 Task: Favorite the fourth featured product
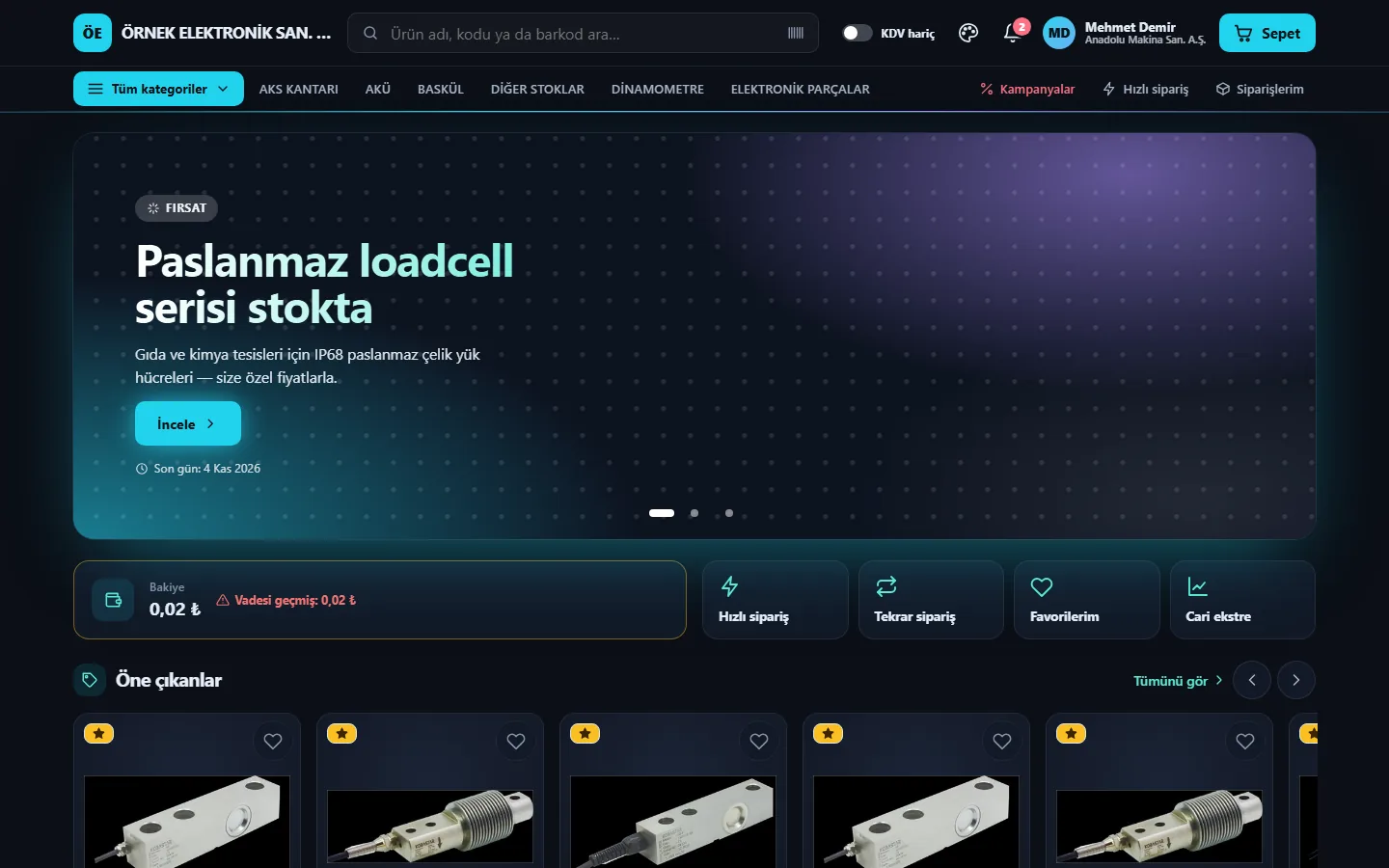point(1002,741)
